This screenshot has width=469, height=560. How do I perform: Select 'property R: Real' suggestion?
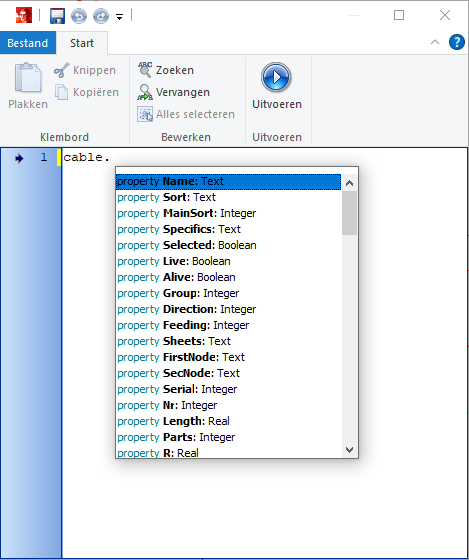click(228, 452)
